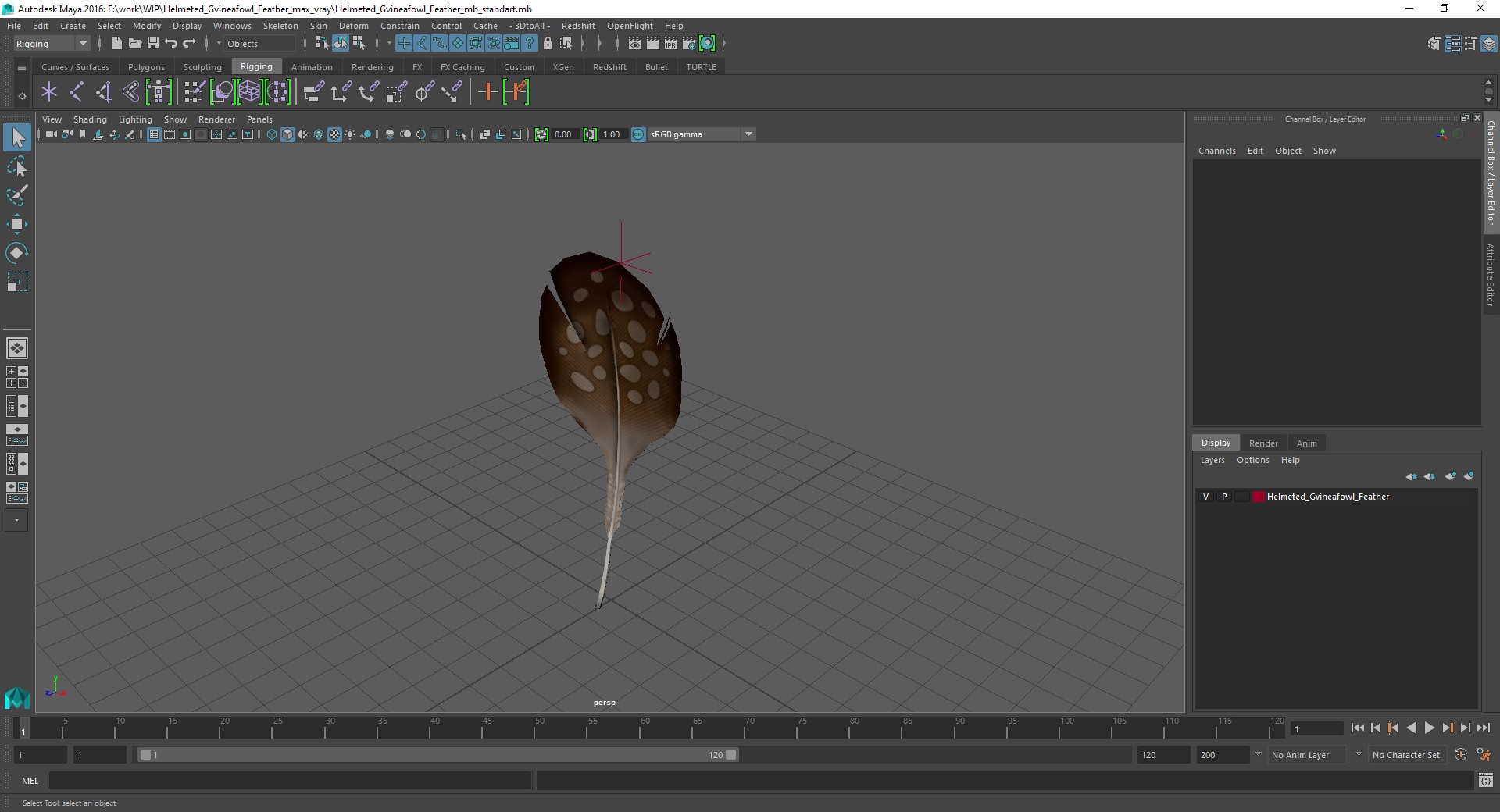The image size is (1500, 812).
Task: Open Layers menu in Layer Editor
Action: 1212,460
